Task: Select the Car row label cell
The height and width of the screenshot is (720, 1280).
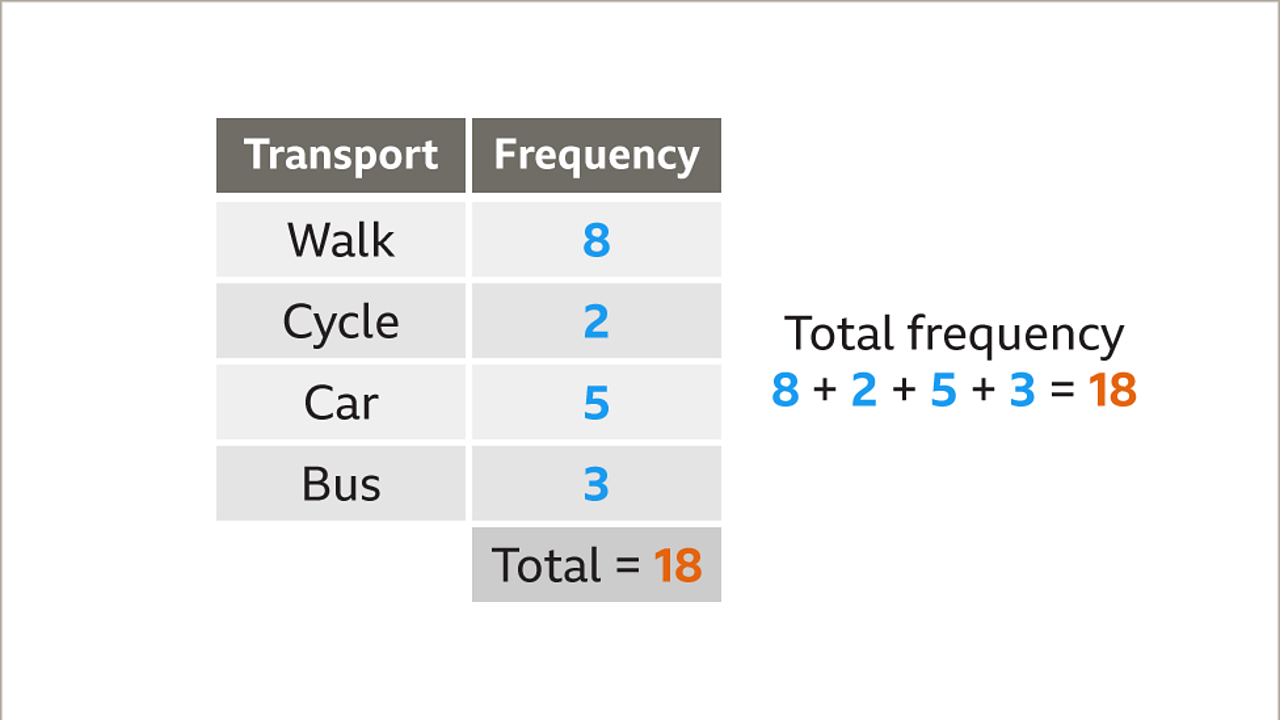Action: pyautogui.click(x=341, y=402)
